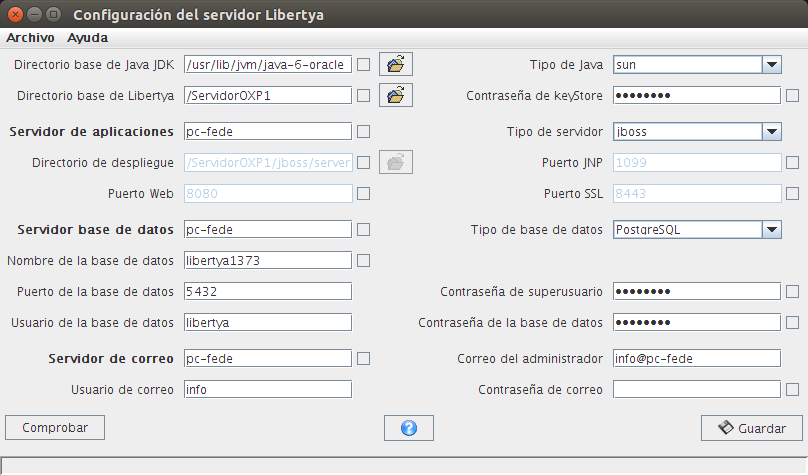Toggle checkbox beside Puerto SSL field
Image resolution: width=808 pixels, height=475 pixels.
[x=793, y=194]
